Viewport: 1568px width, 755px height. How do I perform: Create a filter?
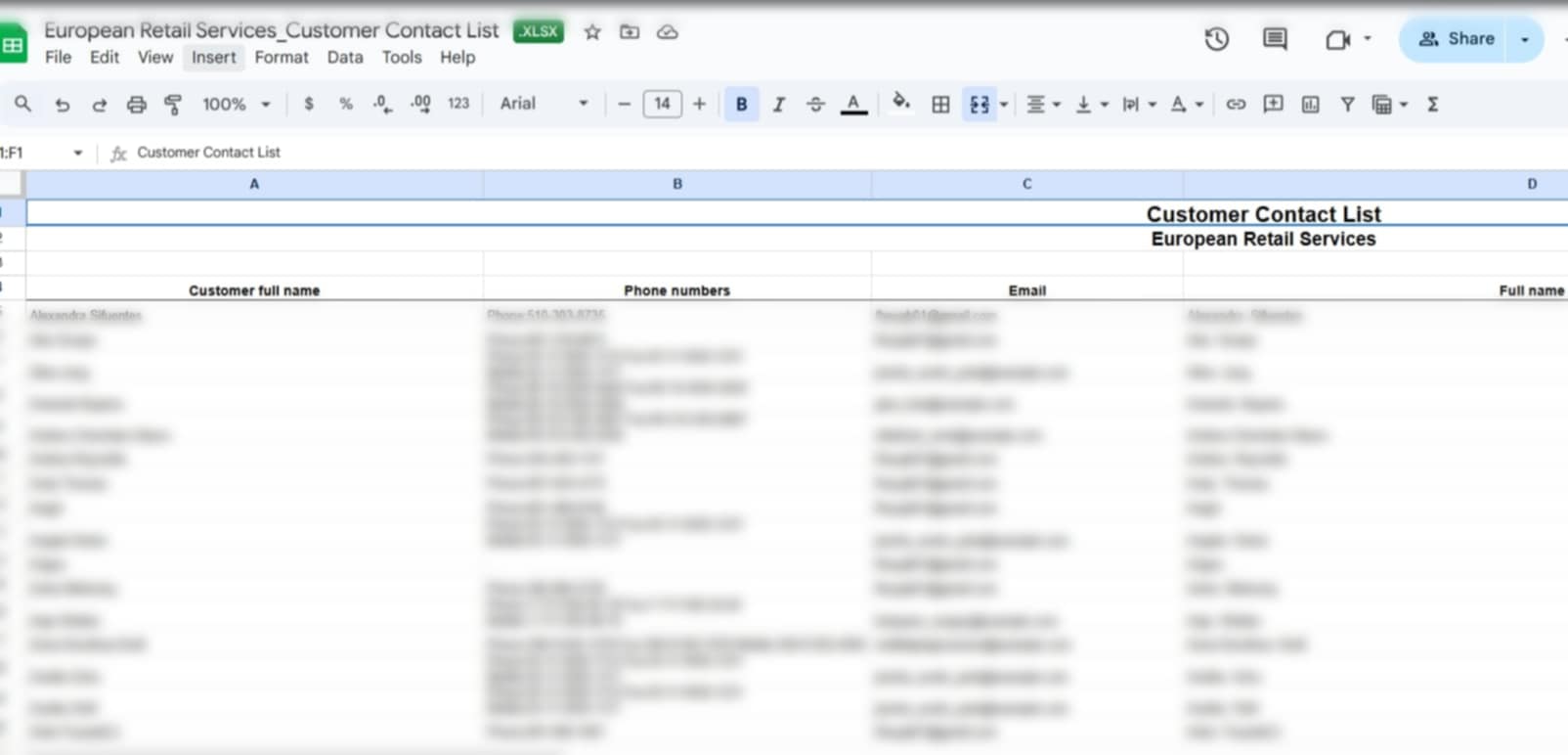(x=1347, y=104)
